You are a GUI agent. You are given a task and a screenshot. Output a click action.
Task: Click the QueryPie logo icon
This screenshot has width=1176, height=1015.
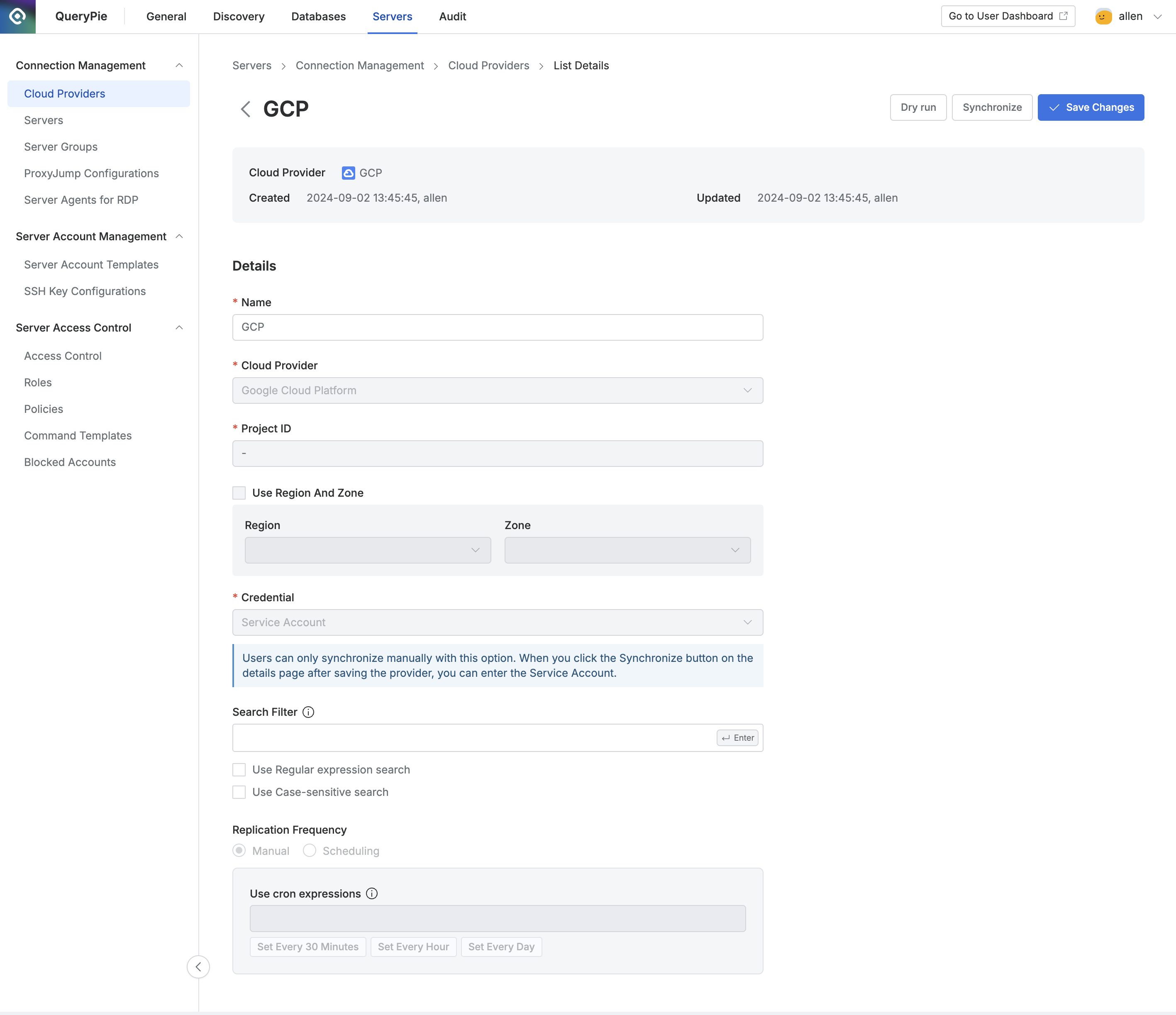pos(17,17)
